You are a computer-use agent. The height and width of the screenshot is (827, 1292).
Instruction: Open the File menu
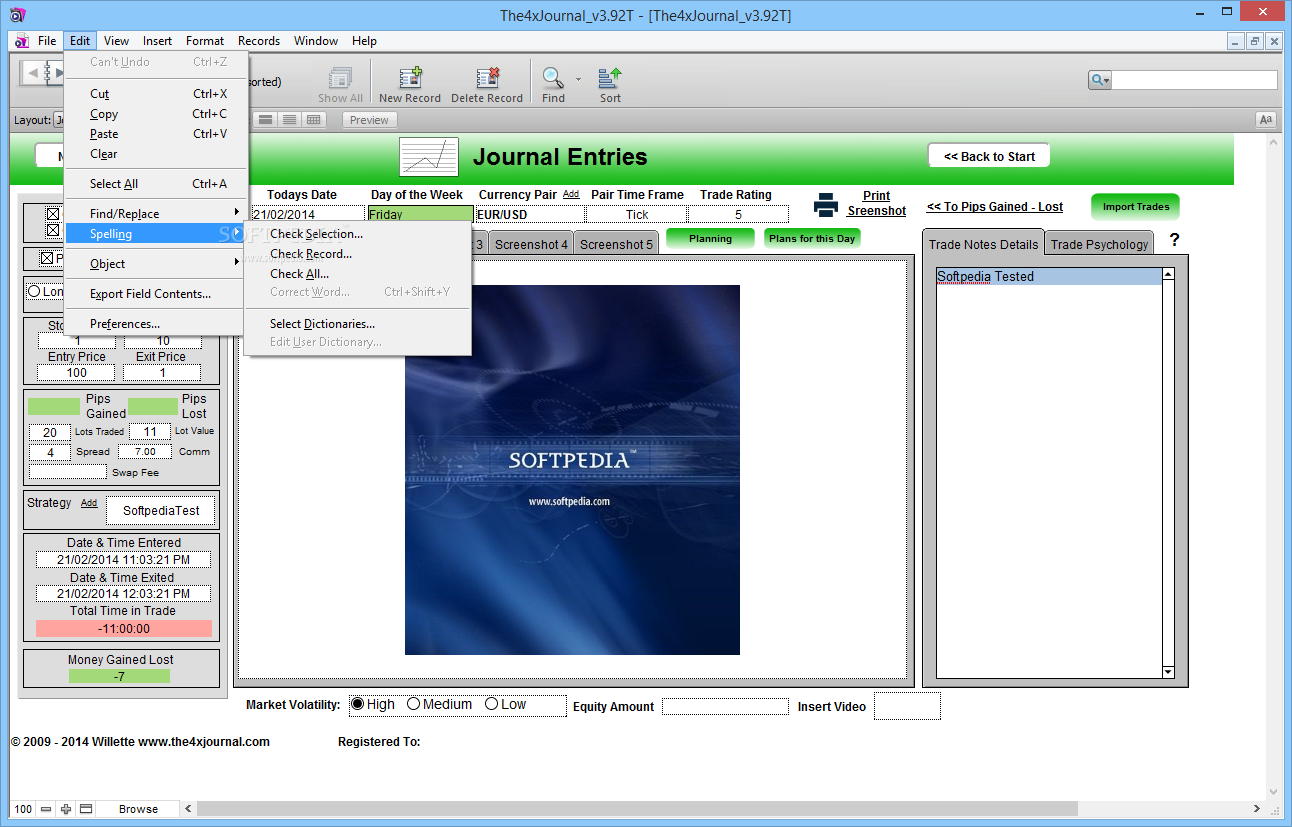[x=47, y=41]
